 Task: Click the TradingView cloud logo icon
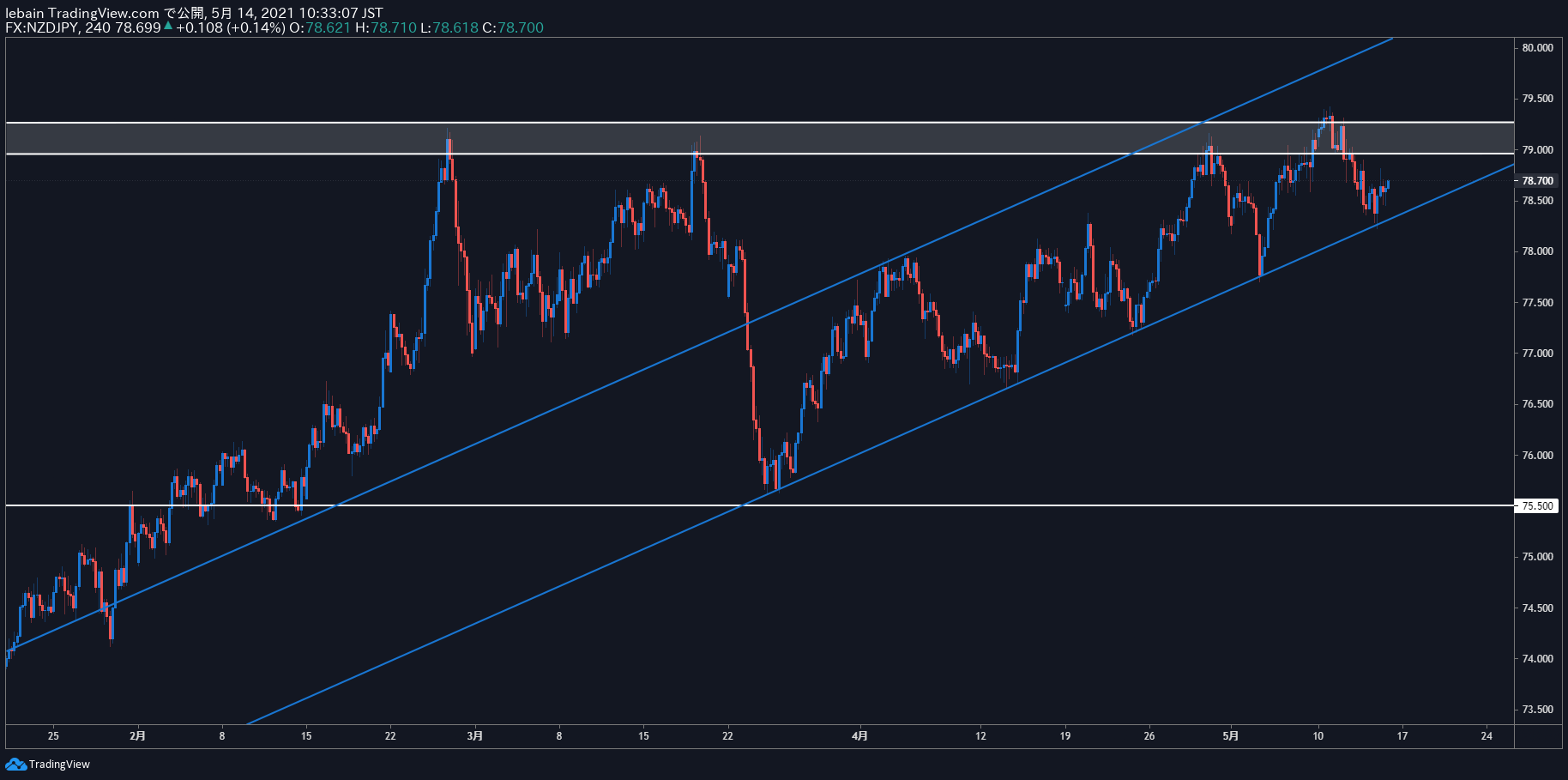(15, 764)
